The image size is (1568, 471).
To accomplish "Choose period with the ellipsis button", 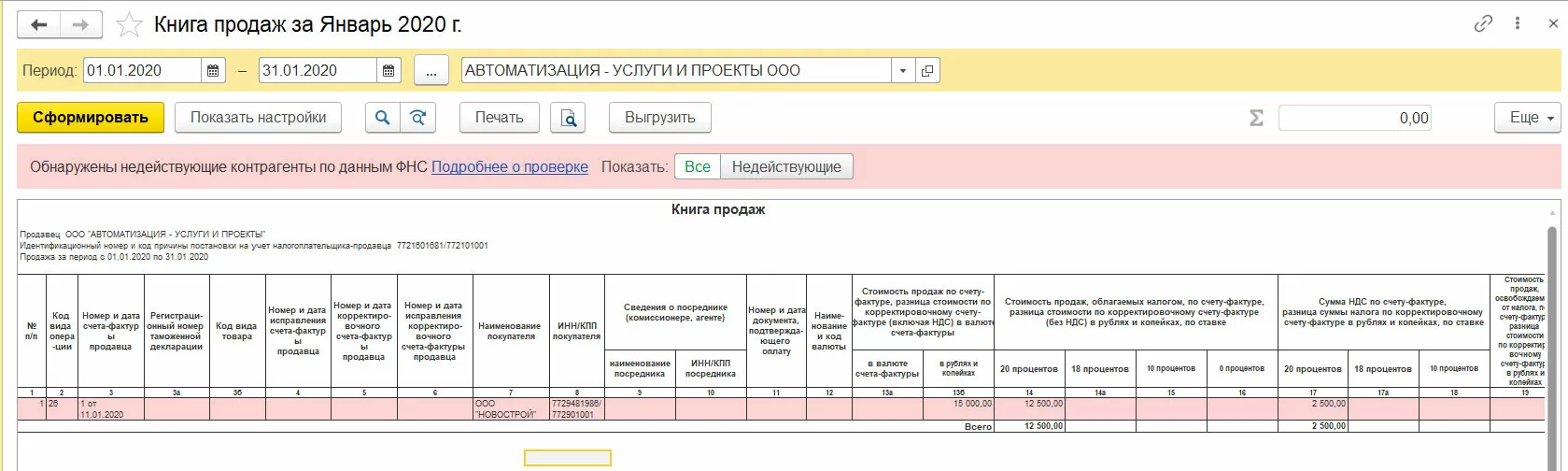I will 431,70.
